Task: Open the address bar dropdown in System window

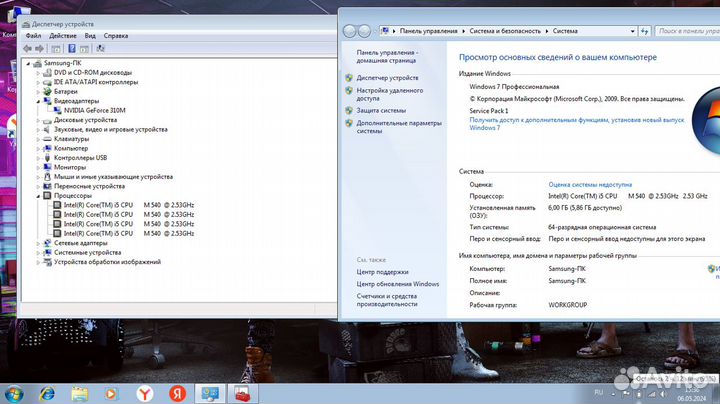Action: 633,31
